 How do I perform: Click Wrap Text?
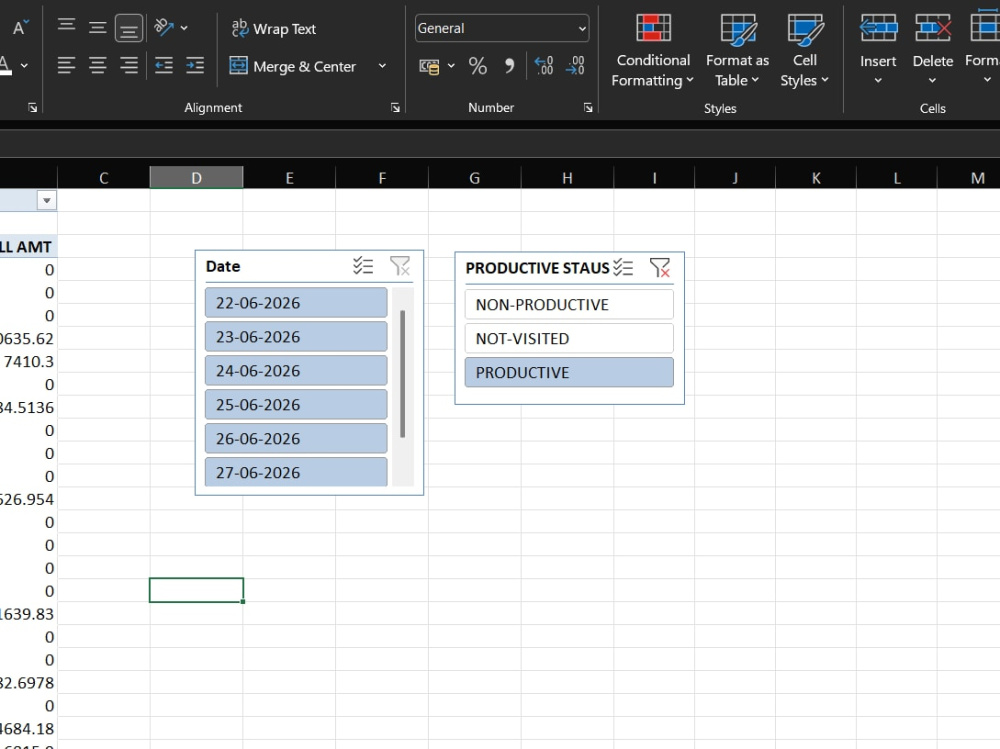tap(273, 29)
